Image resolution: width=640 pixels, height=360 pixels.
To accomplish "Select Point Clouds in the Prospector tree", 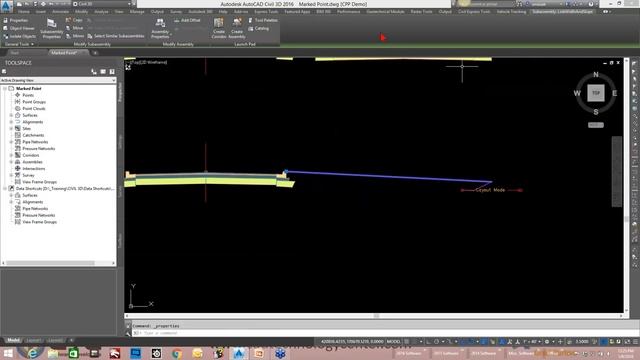I will [x=33, y=109].
